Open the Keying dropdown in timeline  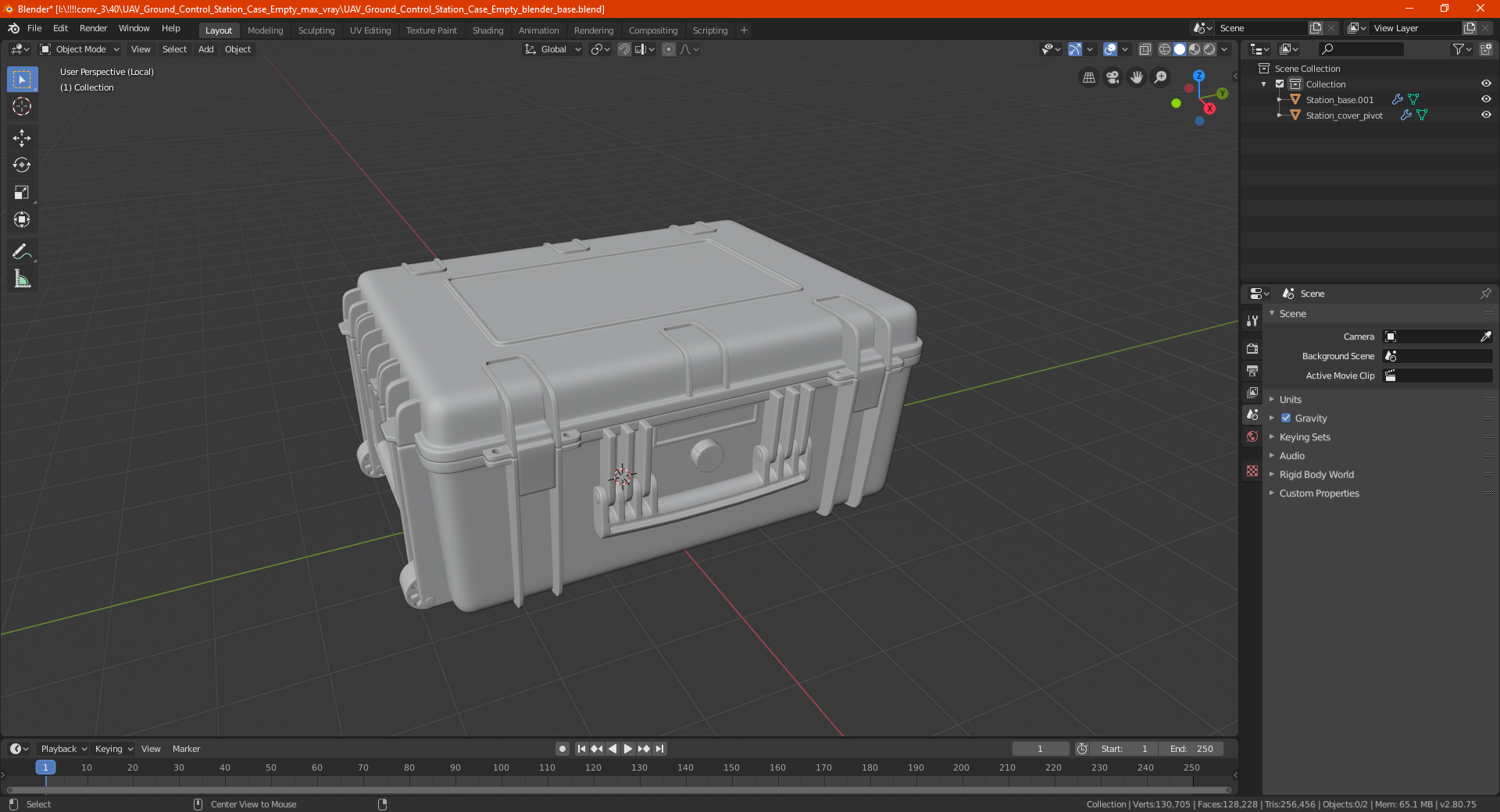click(113, 749)
